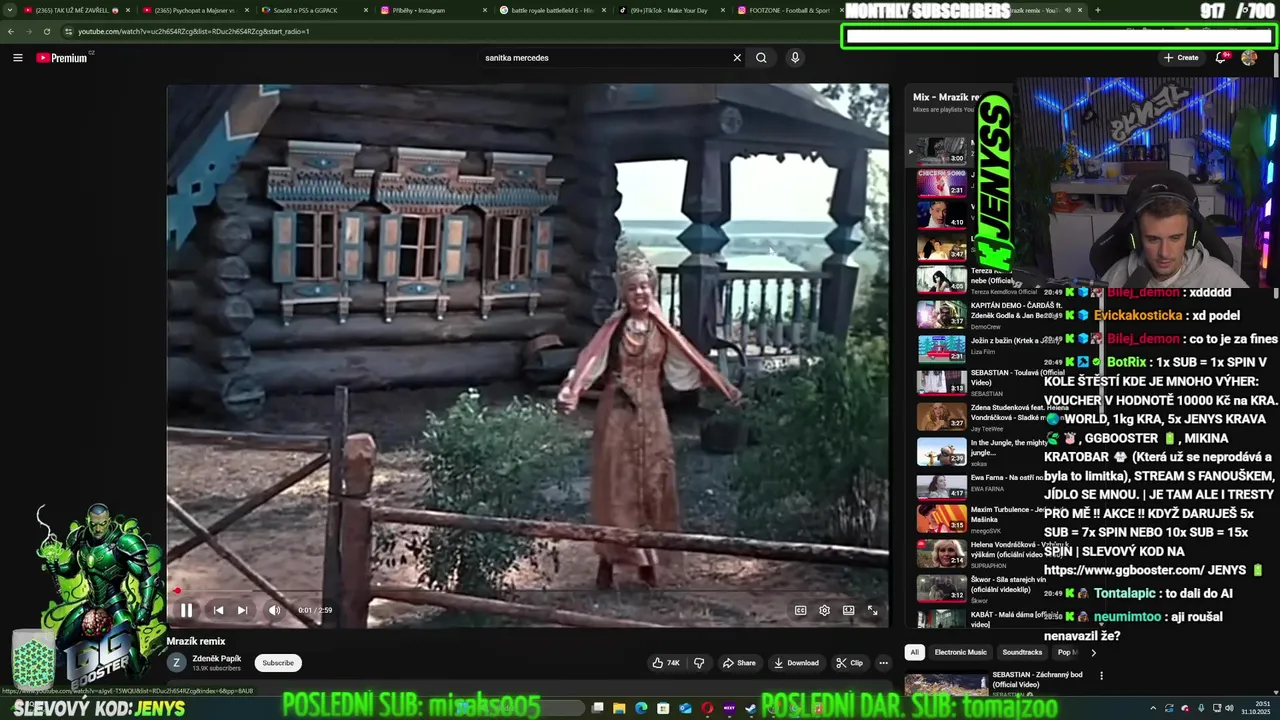Create a Clip of the video
The height and width of the screenshot is (720, 1280).
[850, 663]
